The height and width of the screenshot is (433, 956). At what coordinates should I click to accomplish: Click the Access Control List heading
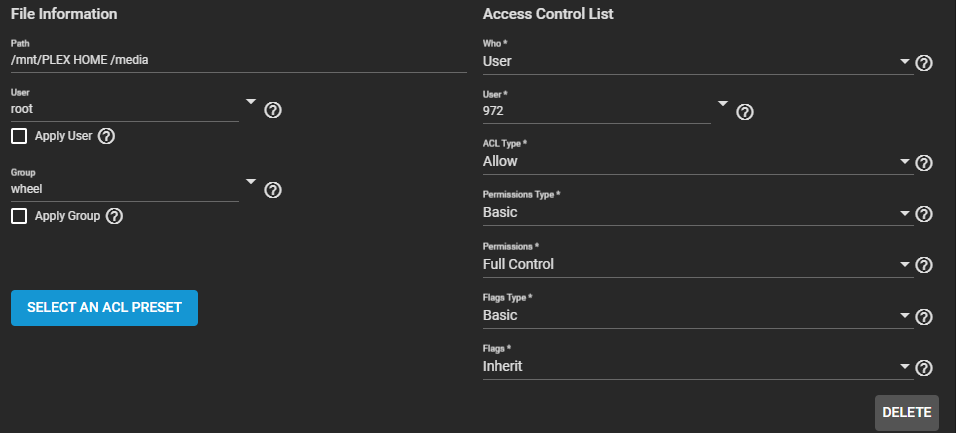548,14
